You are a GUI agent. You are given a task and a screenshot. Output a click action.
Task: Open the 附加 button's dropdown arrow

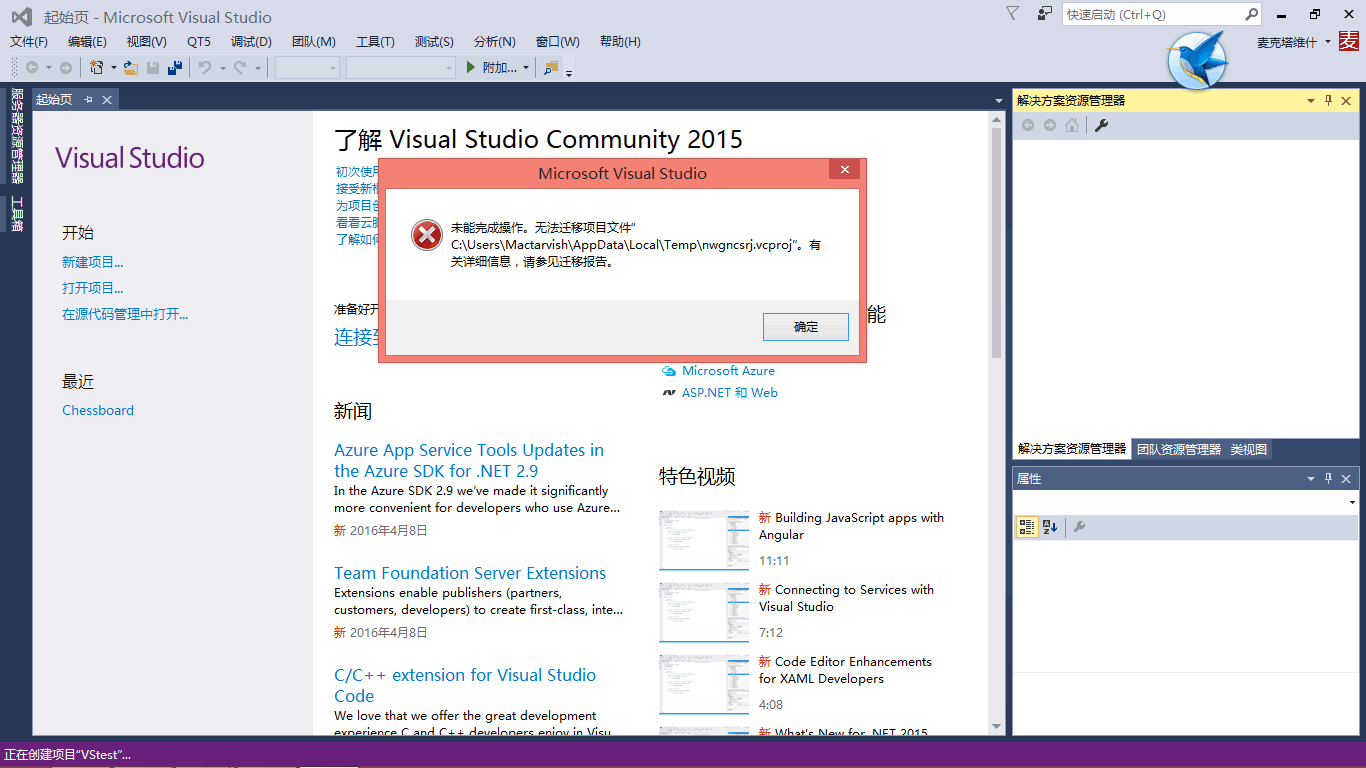526,68
